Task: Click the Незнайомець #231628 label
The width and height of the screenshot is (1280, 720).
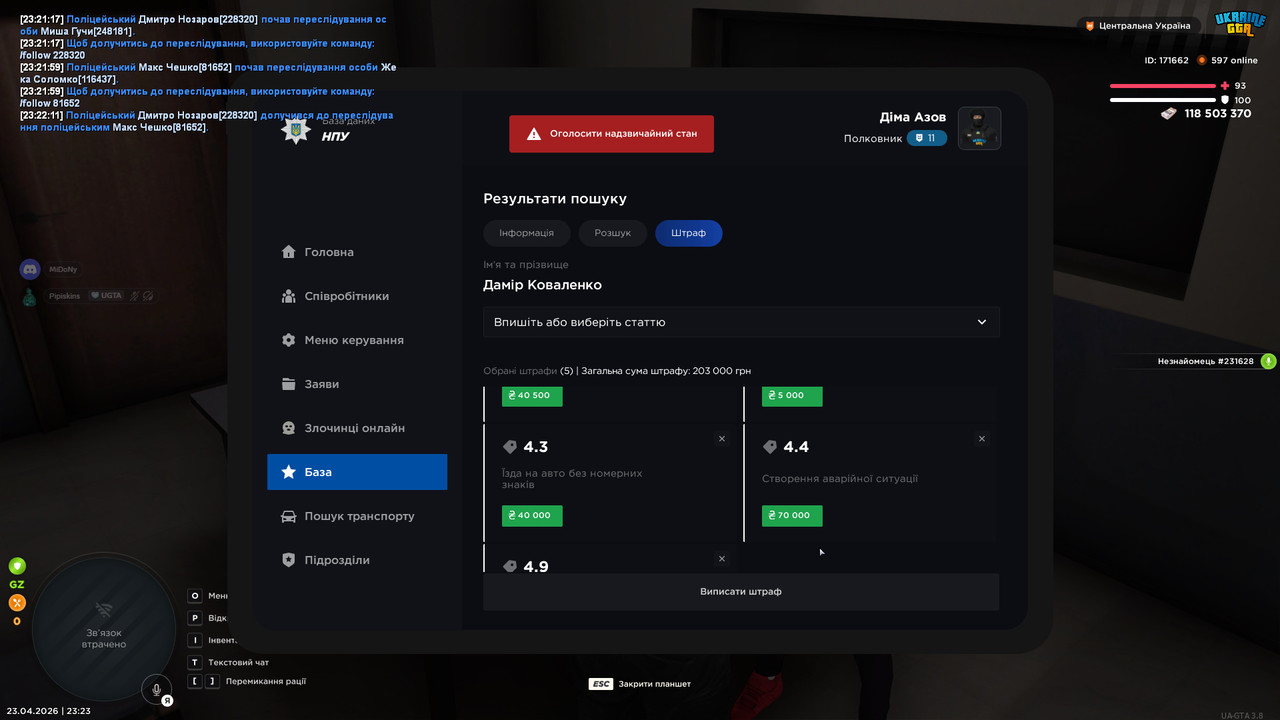Action: click(x=1206, y=361)
